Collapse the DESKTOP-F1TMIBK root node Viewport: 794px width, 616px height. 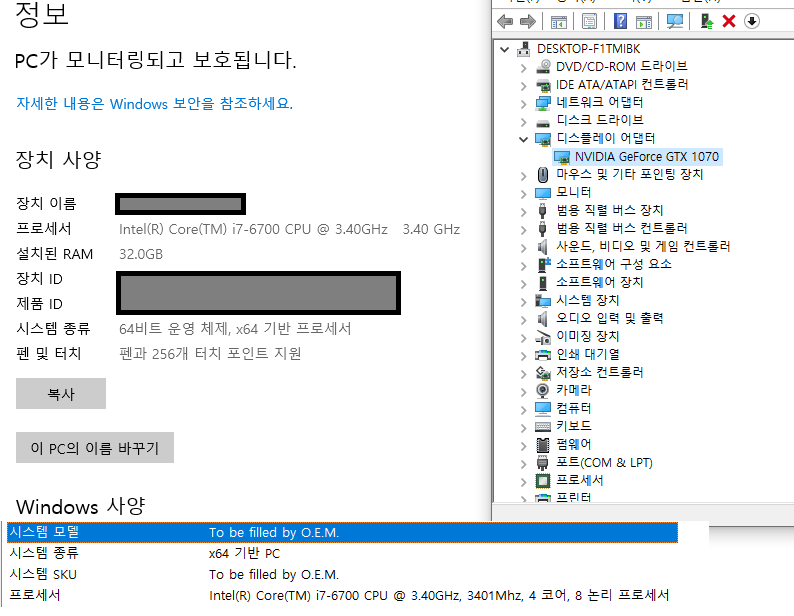pos(505,48)
